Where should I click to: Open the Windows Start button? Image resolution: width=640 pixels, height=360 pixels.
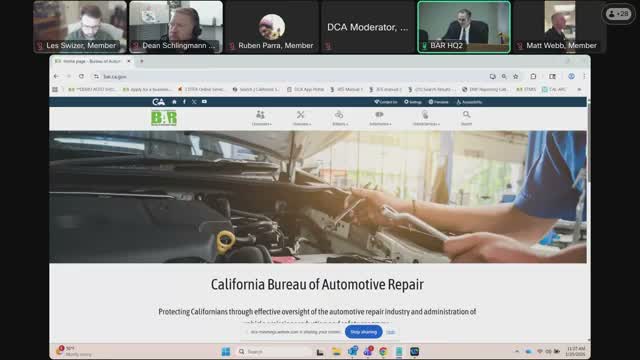pos(225,351)
